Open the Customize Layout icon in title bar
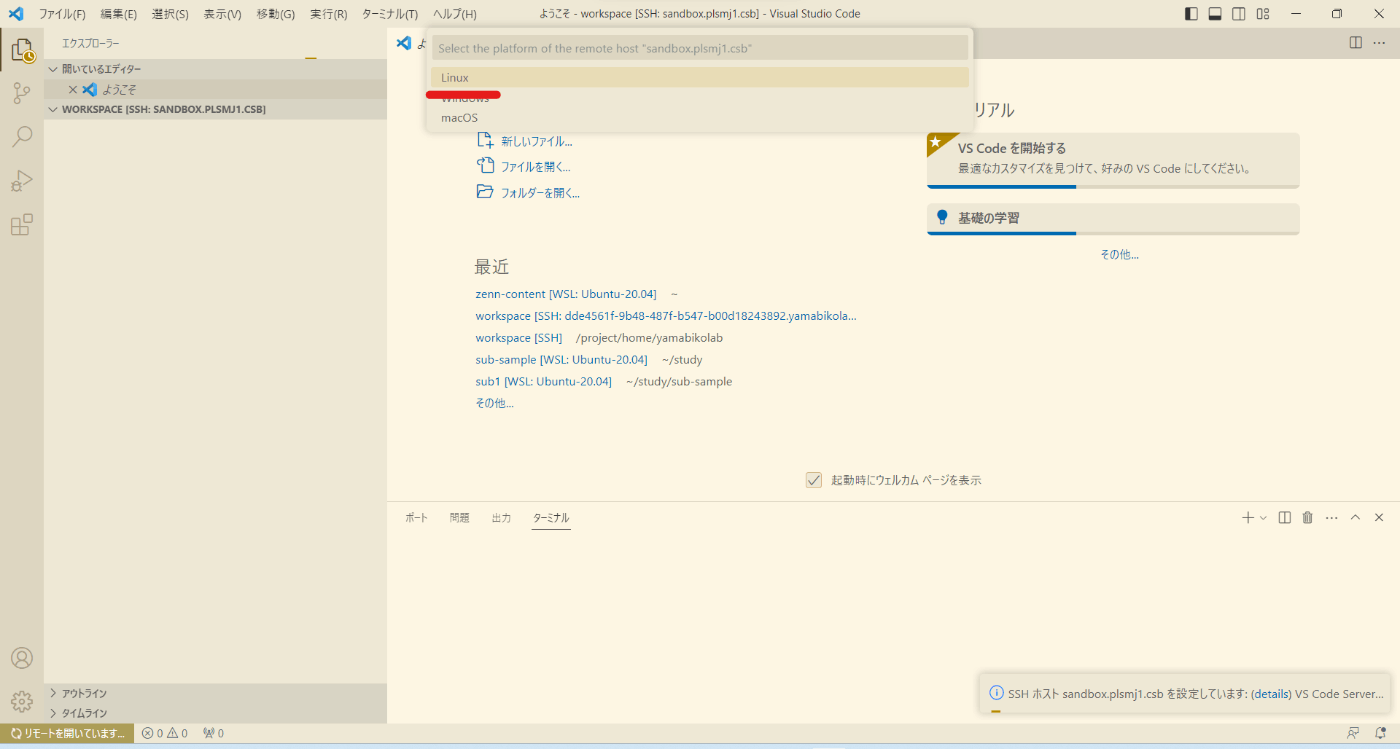Image resolution: width=1400 pixels, height=749 pixels. coord(1263,14)
